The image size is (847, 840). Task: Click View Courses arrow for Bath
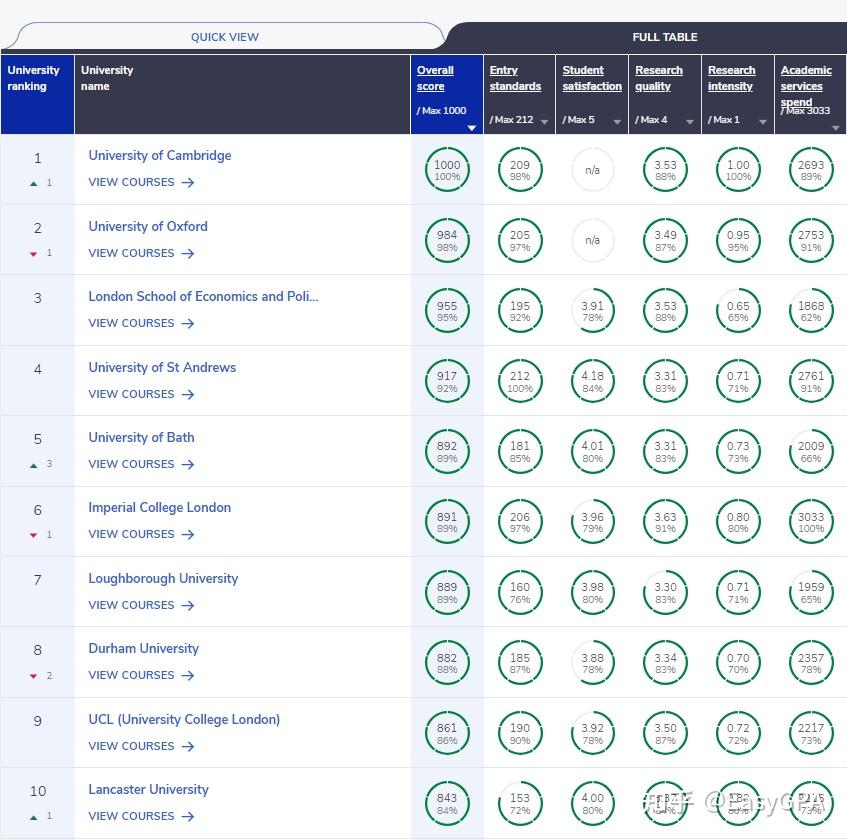point(188,464)
